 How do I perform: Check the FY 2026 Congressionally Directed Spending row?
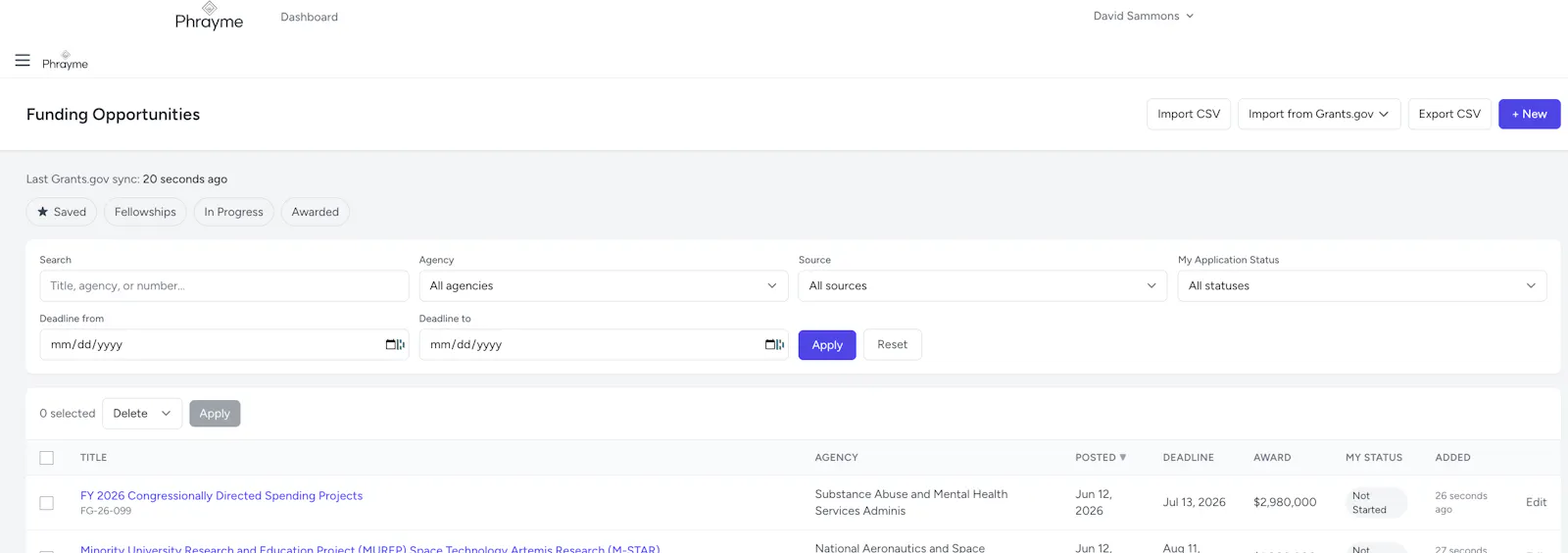click(46, 503)
